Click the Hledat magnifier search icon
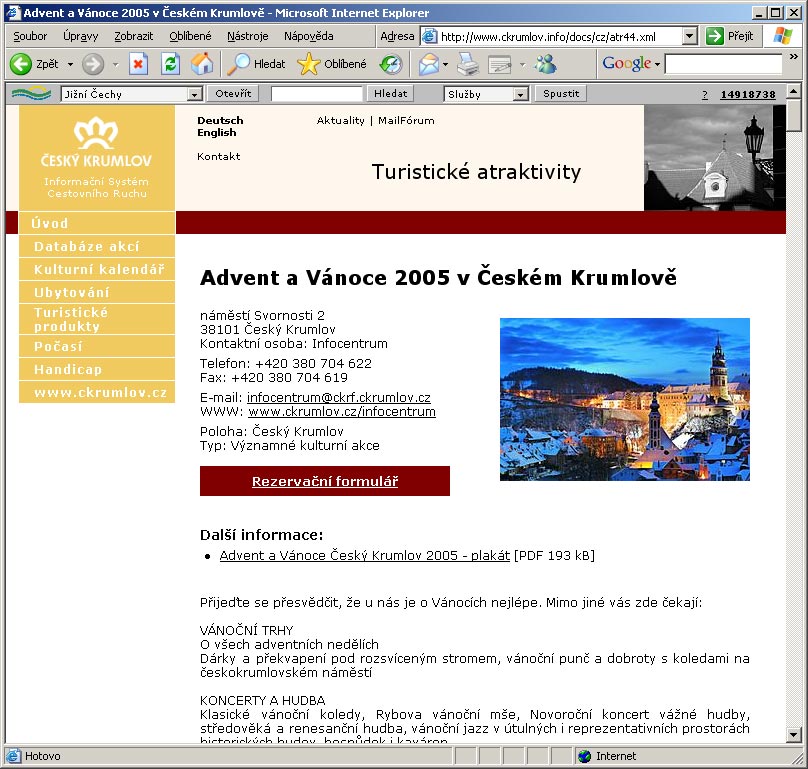The image size is (808, 769). (239, 64)
